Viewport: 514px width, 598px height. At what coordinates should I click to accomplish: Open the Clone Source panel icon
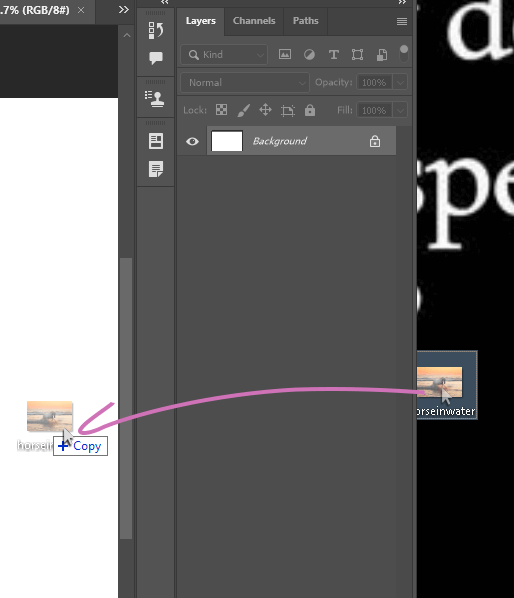154,99
